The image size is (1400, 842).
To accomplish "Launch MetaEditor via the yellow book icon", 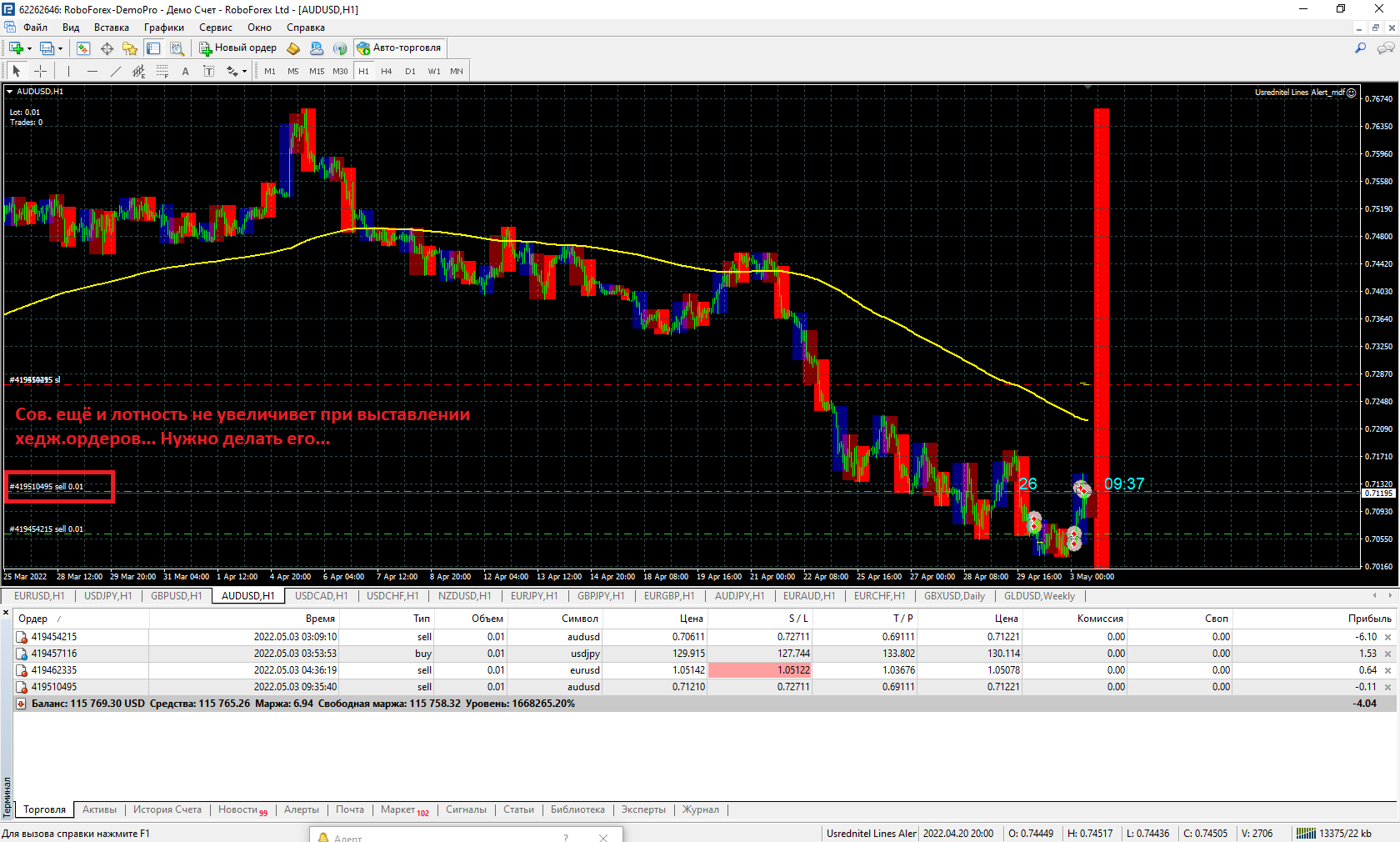I will [x=293, y=48].
